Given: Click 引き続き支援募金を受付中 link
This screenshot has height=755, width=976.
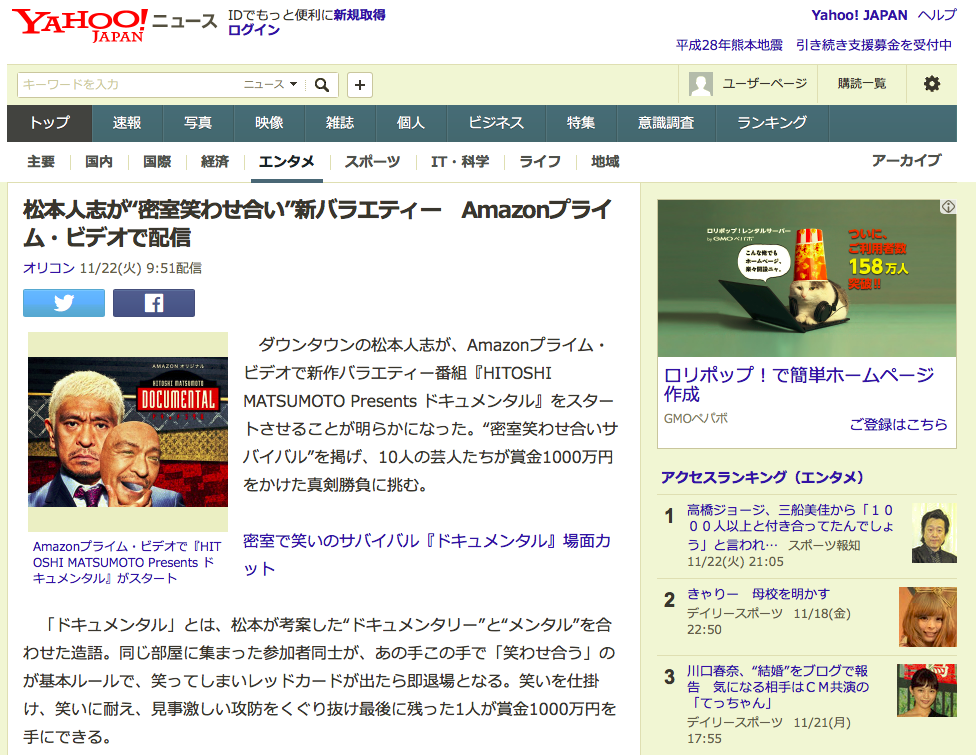Looking at the screenshot, I should 874,45.
